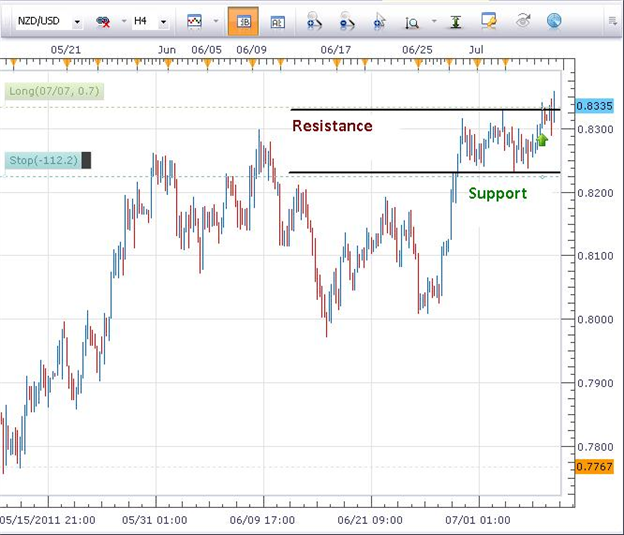Open the NZD/USD symbol dropdown
Screen dimensions: 624x535
click(x=77, y=22)
